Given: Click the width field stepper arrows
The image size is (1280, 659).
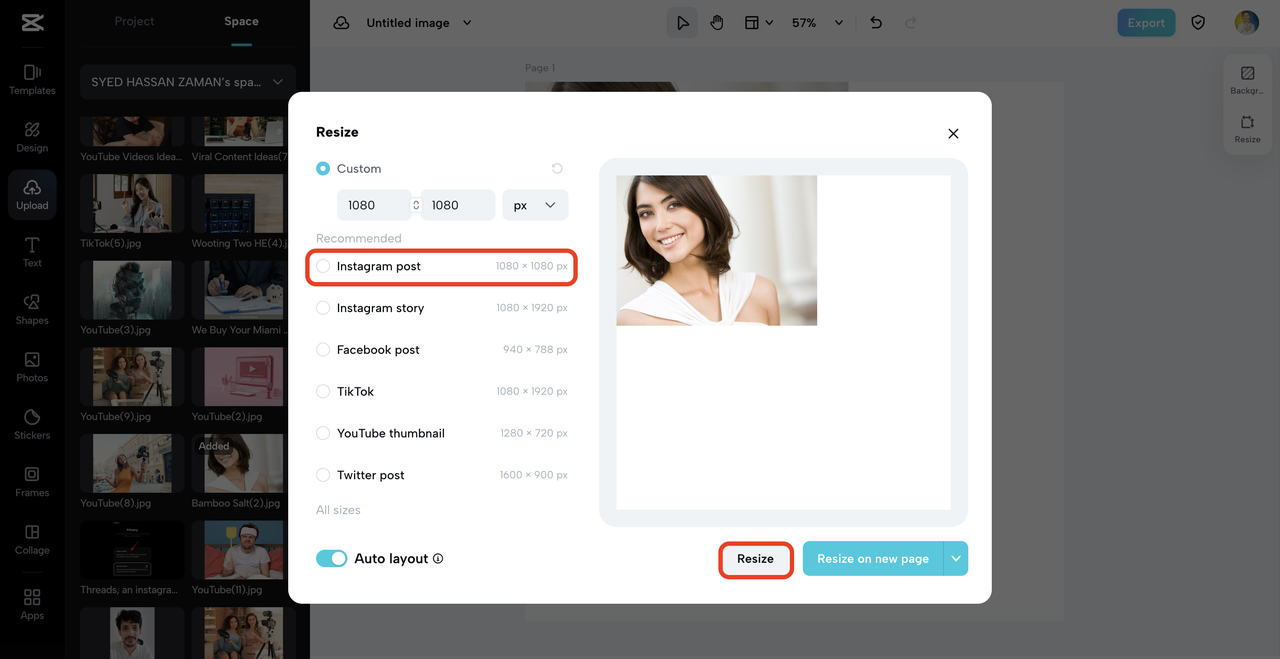Looking at the screenshot, I should 416,205.
